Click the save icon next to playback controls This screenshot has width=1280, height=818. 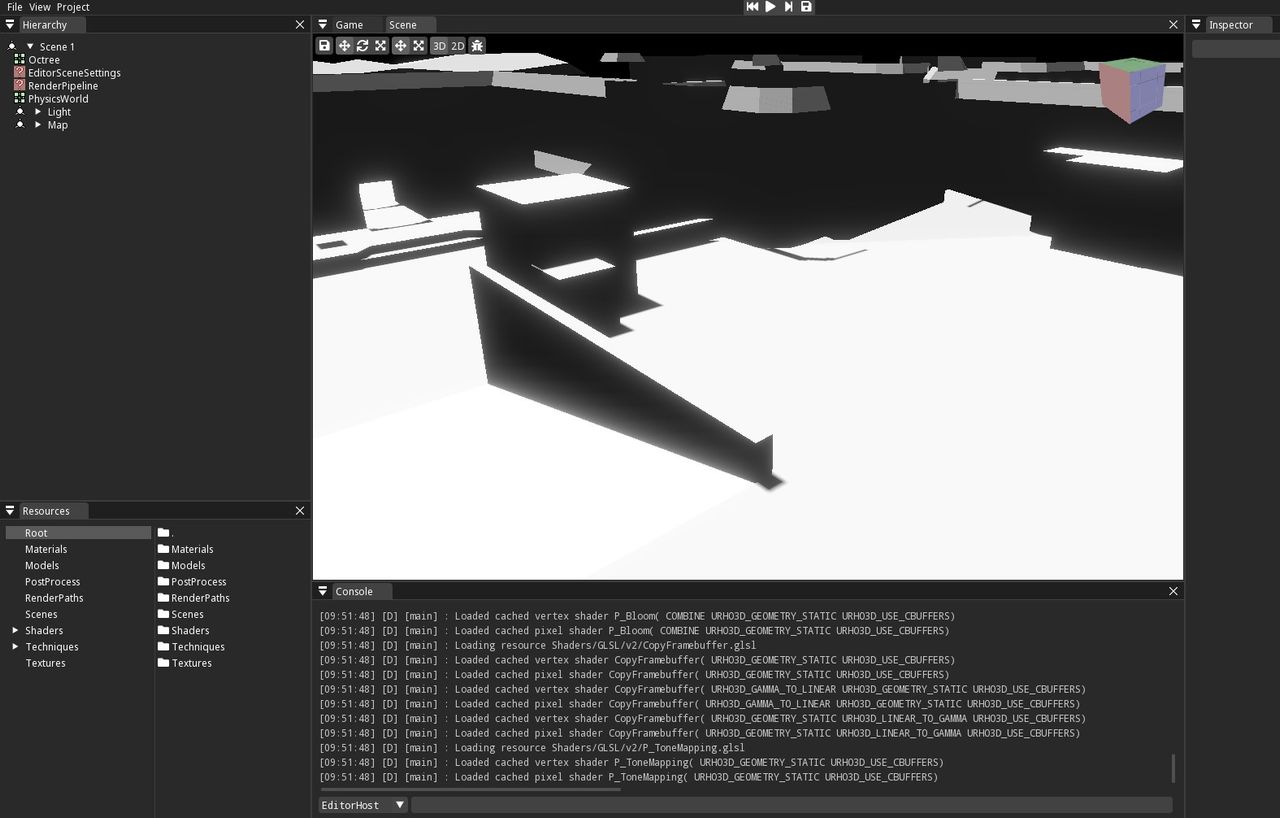[806, 7]
